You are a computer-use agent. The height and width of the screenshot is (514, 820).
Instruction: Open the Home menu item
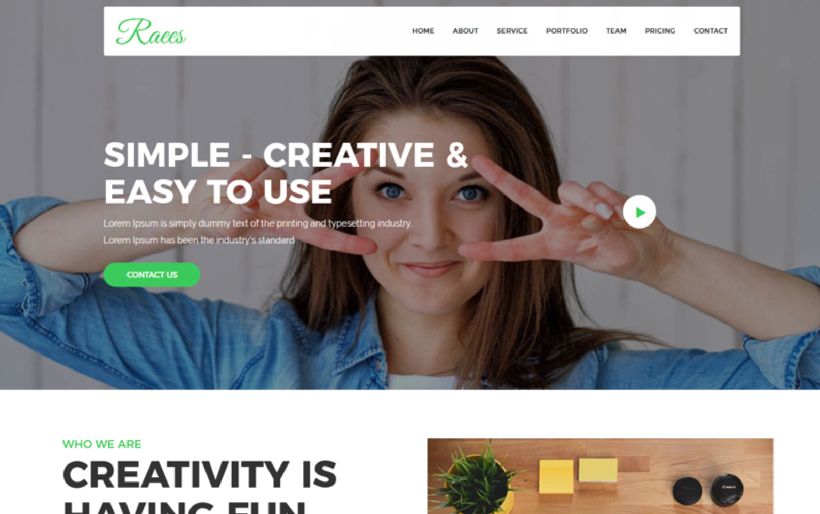point(423,31)
